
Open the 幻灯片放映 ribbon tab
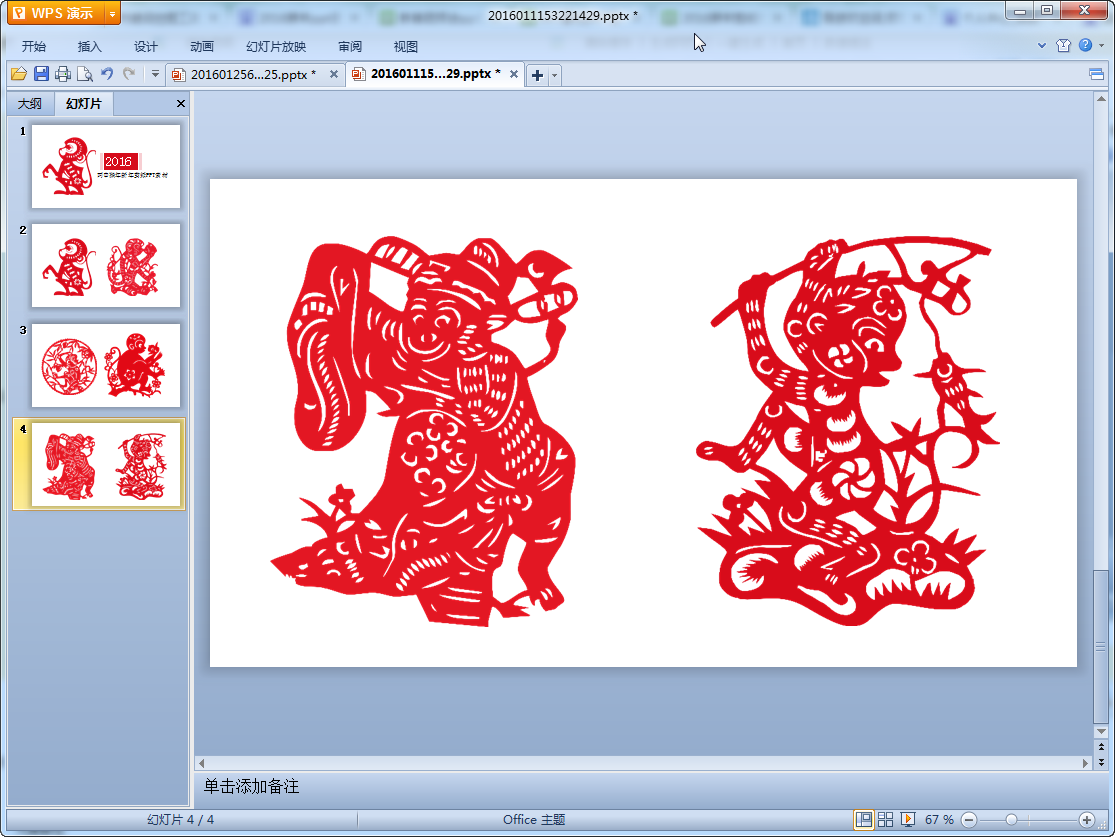pos(276,46)
